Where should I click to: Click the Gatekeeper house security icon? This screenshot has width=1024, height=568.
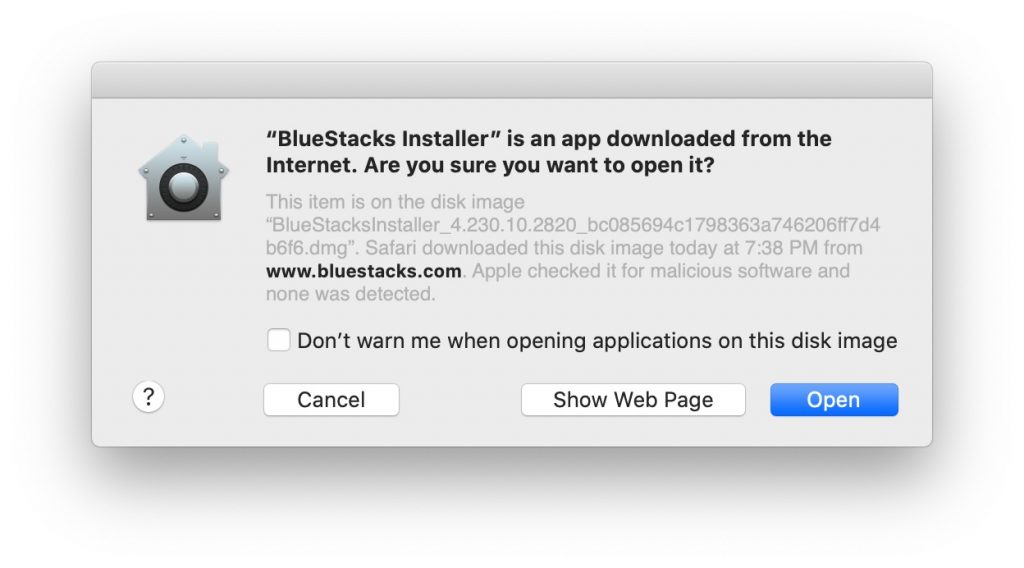(184, 178)
